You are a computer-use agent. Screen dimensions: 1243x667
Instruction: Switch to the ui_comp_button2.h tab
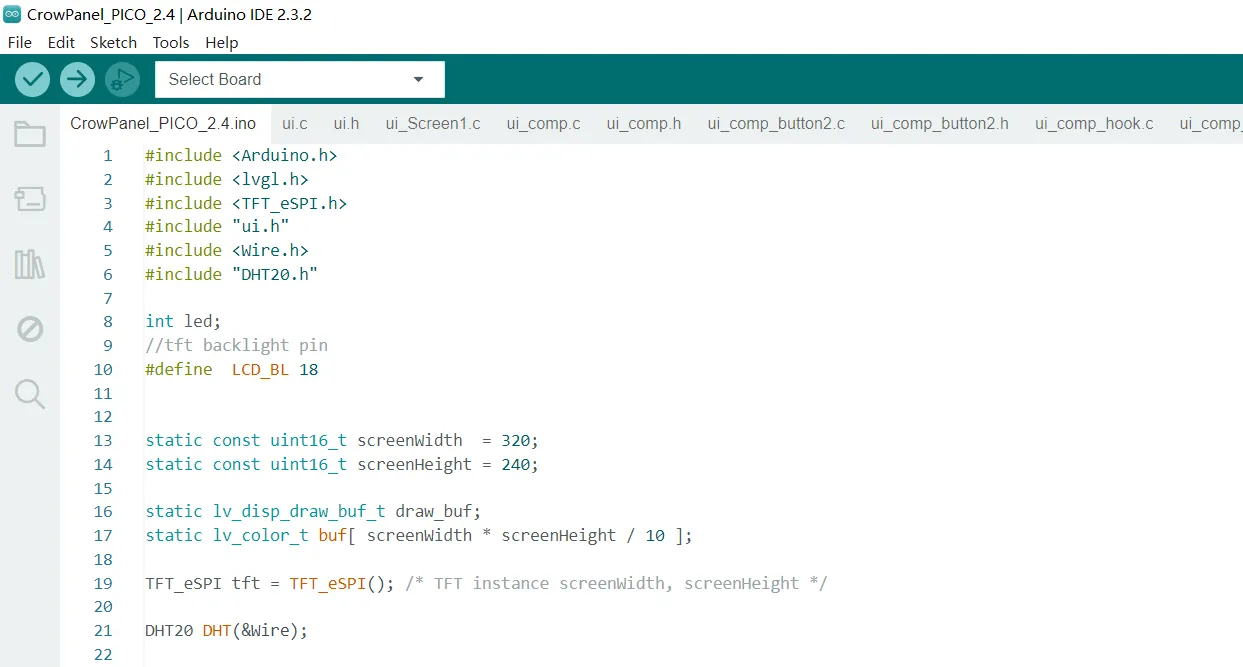point(940,124)
